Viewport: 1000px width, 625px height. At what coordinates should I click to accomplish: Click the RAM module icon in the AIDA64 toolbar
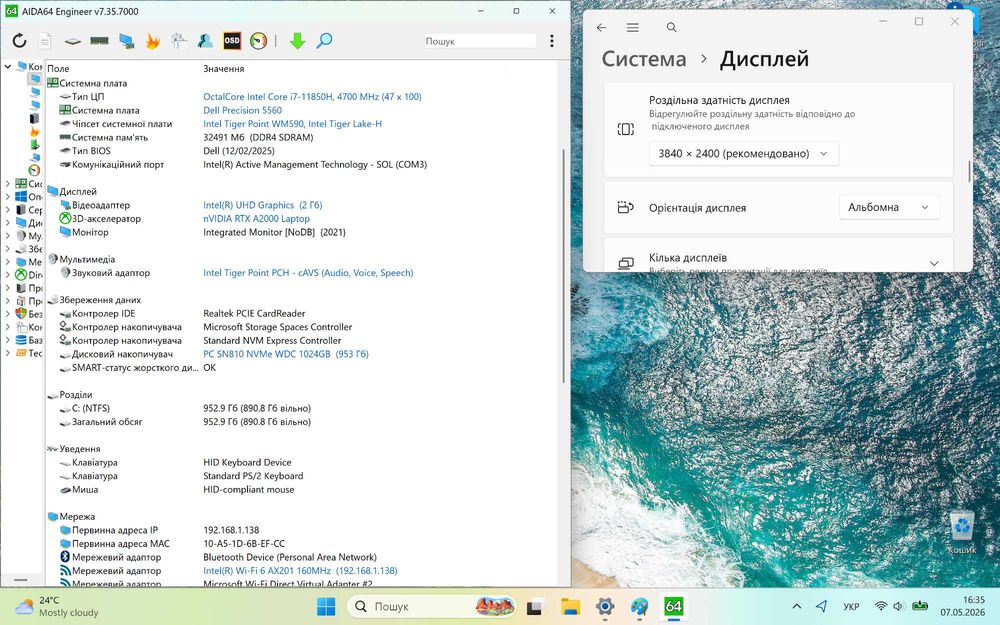[99, 41]
